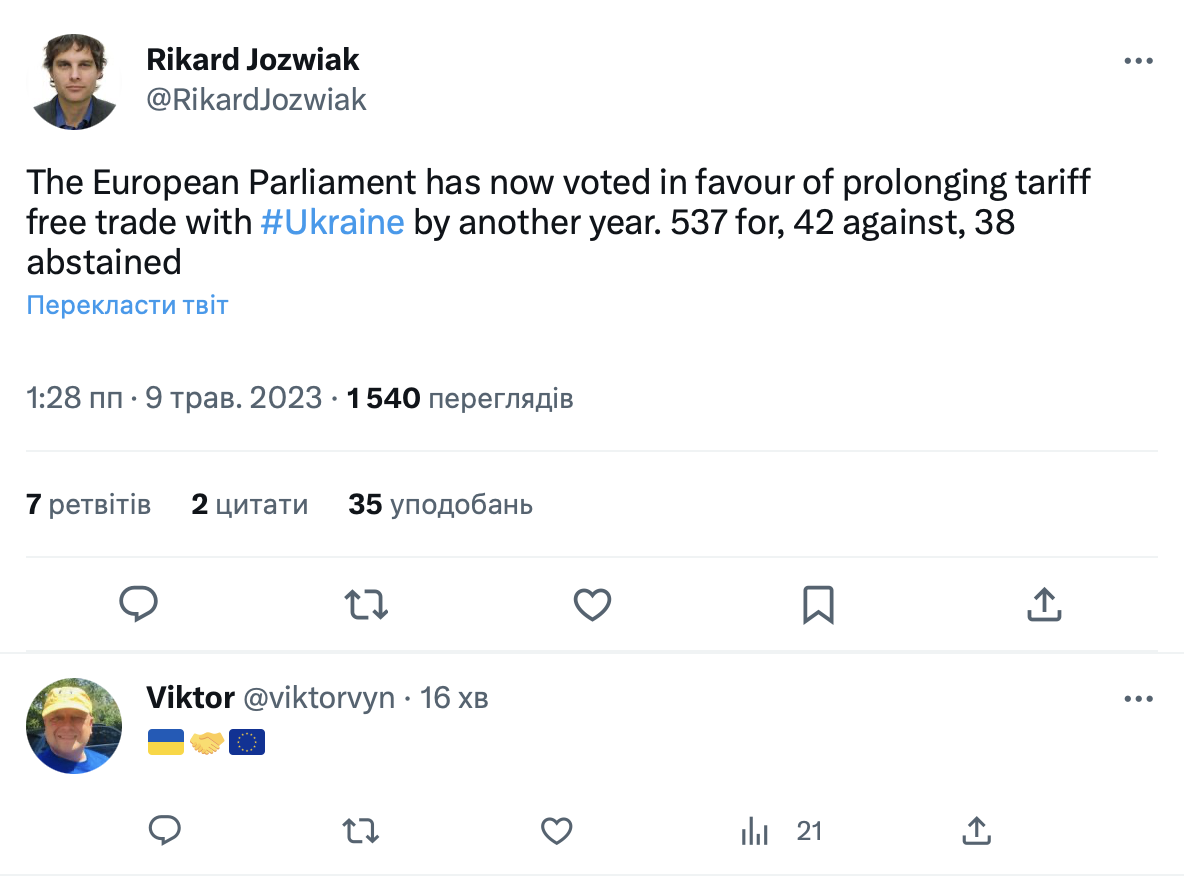Like Viktor's reply

pos(556,830)
